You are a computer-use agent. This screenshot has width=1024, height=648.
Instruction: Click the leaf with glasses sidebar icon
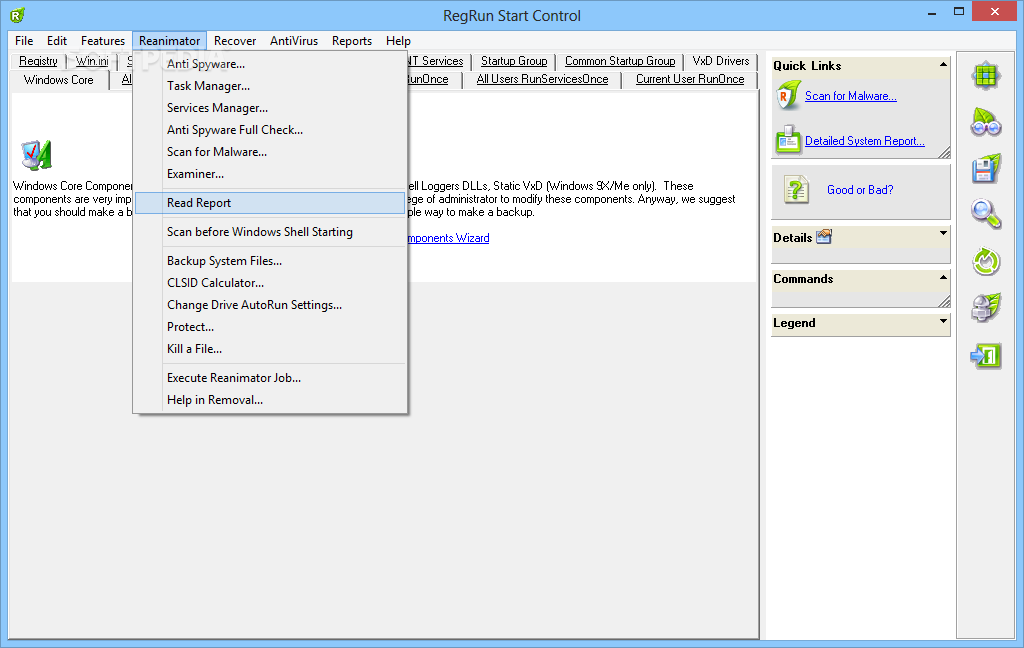click(x=985, y=122)
